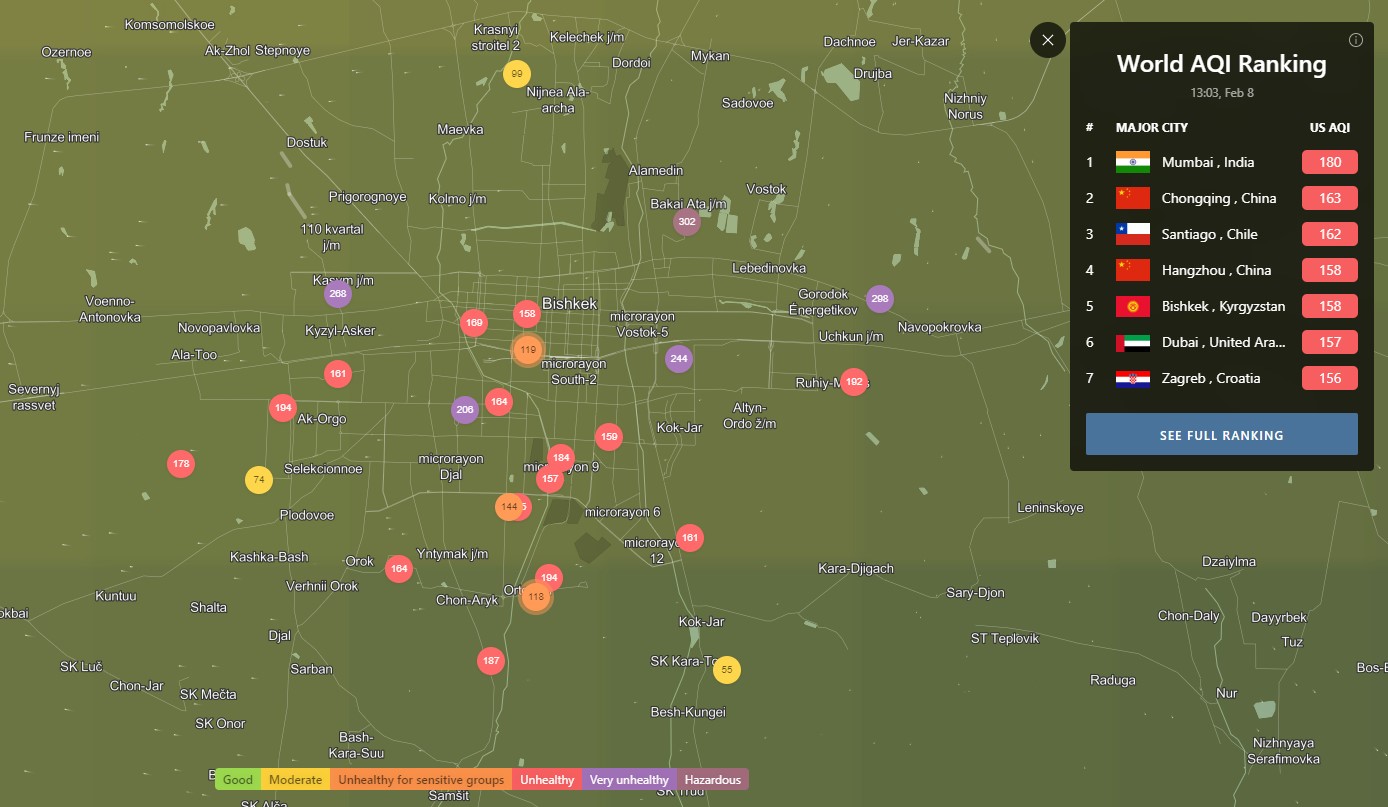The width and height of the screenshot is (1388, 807).
Task: Click the Chile flag beside Santiago
Action: pos(1132,234)
